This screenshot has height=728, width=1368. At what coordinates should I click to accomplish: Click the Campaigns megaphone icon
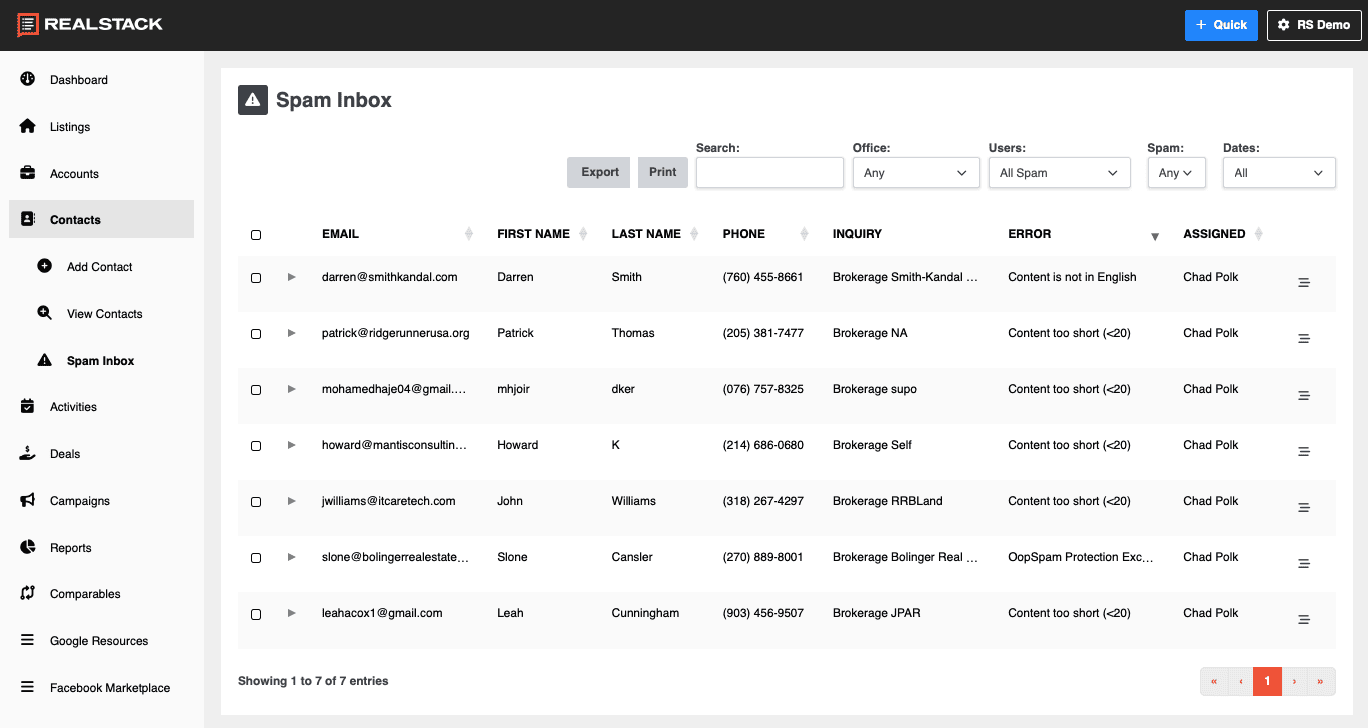click(28, 500)
